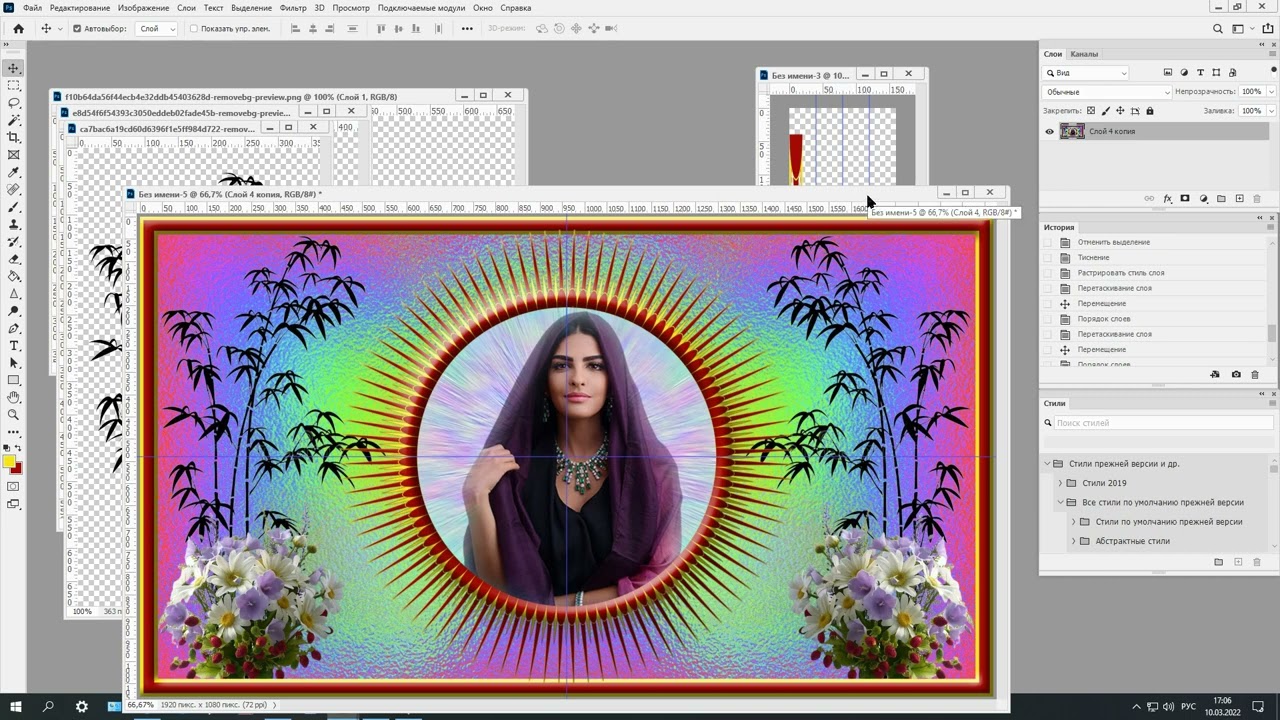Viewport: 1280px width, 720px height.
Task: Toggle lock transparent pixels
Action: [x=1091, y=111]
